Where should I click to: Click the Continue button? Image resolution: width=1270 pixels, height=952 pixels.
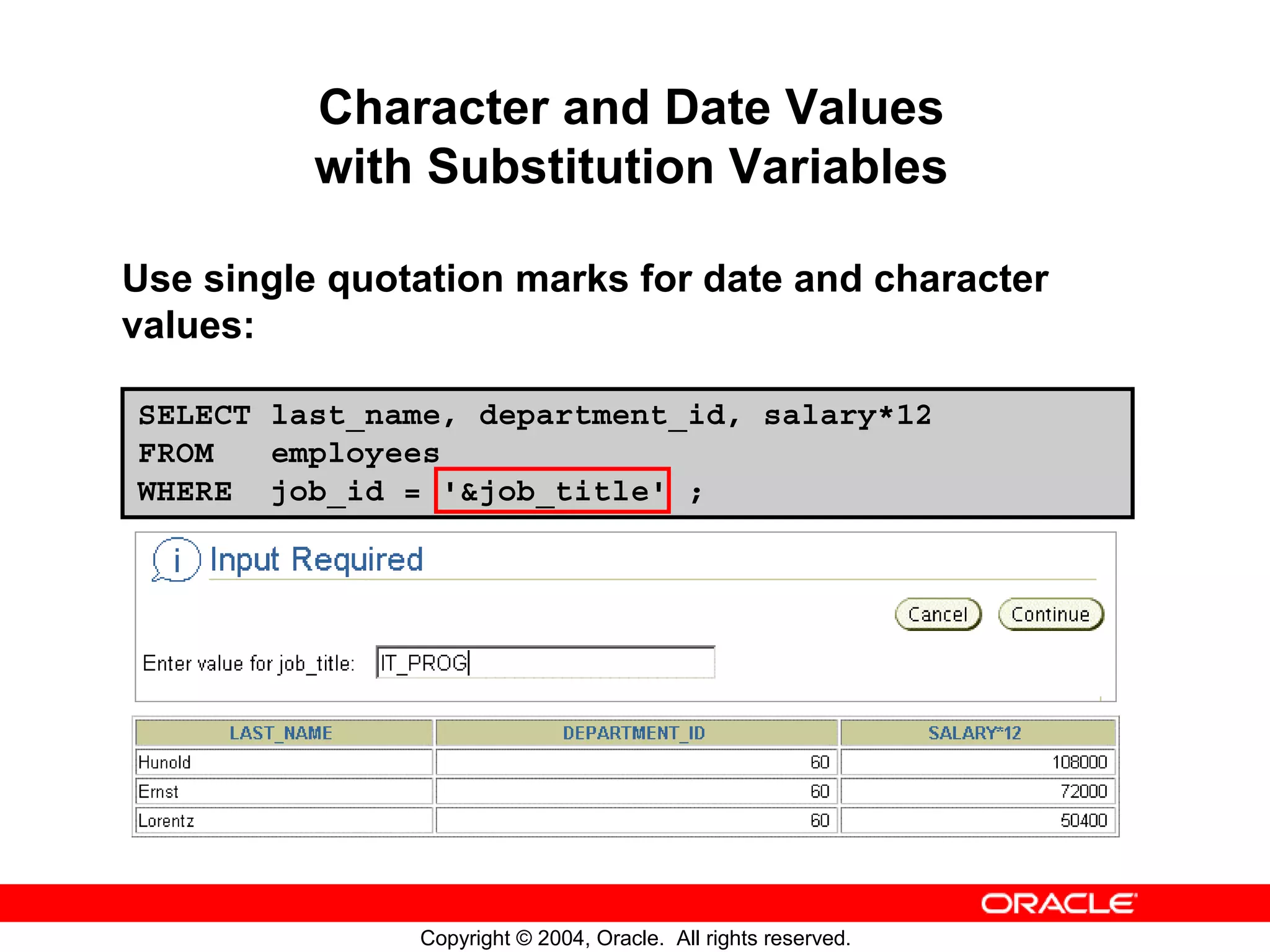(1050, 614)
